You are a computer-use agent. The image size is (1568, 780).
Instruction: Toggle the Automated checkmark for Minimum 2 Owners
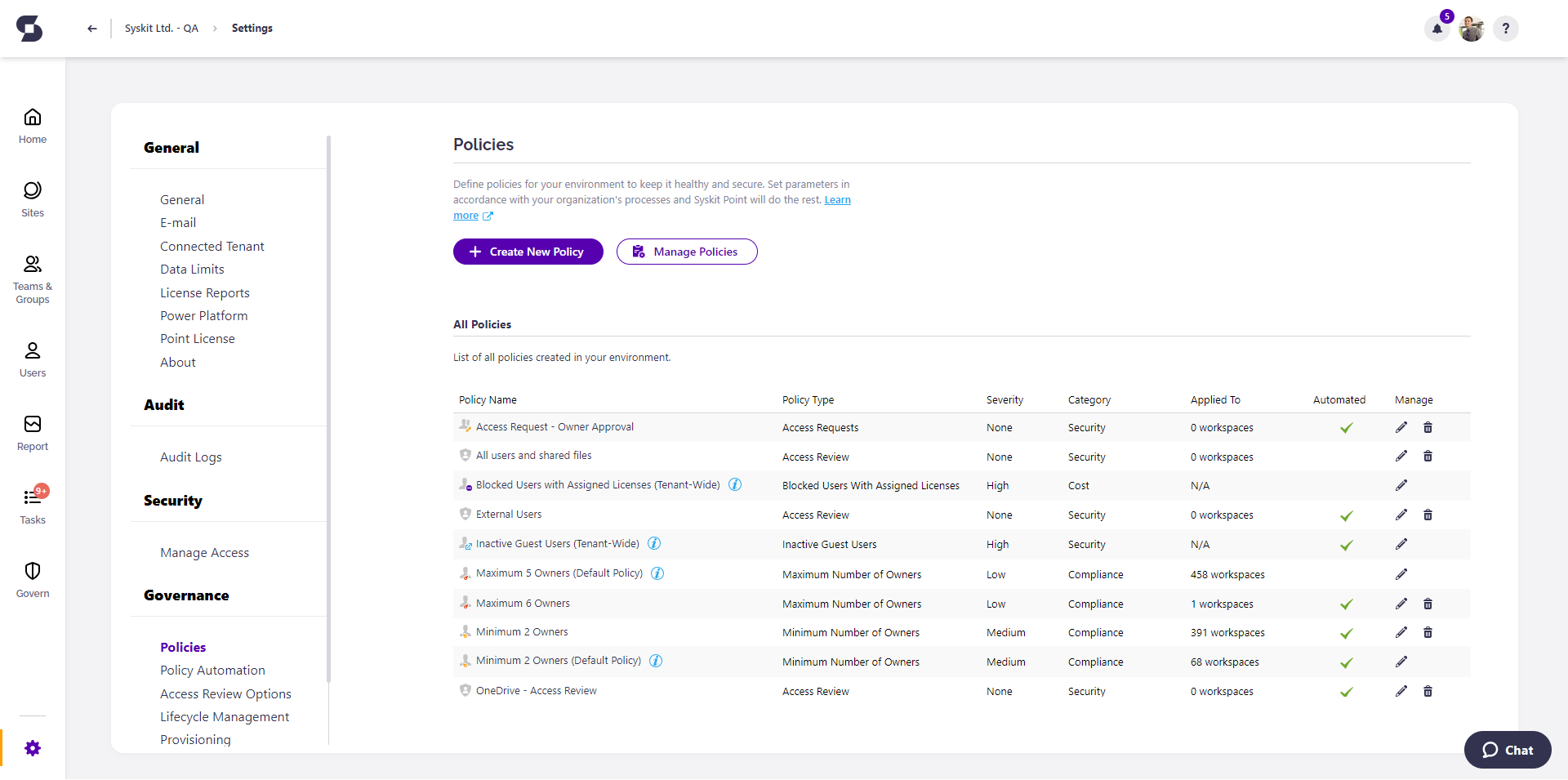[1347, 633]
